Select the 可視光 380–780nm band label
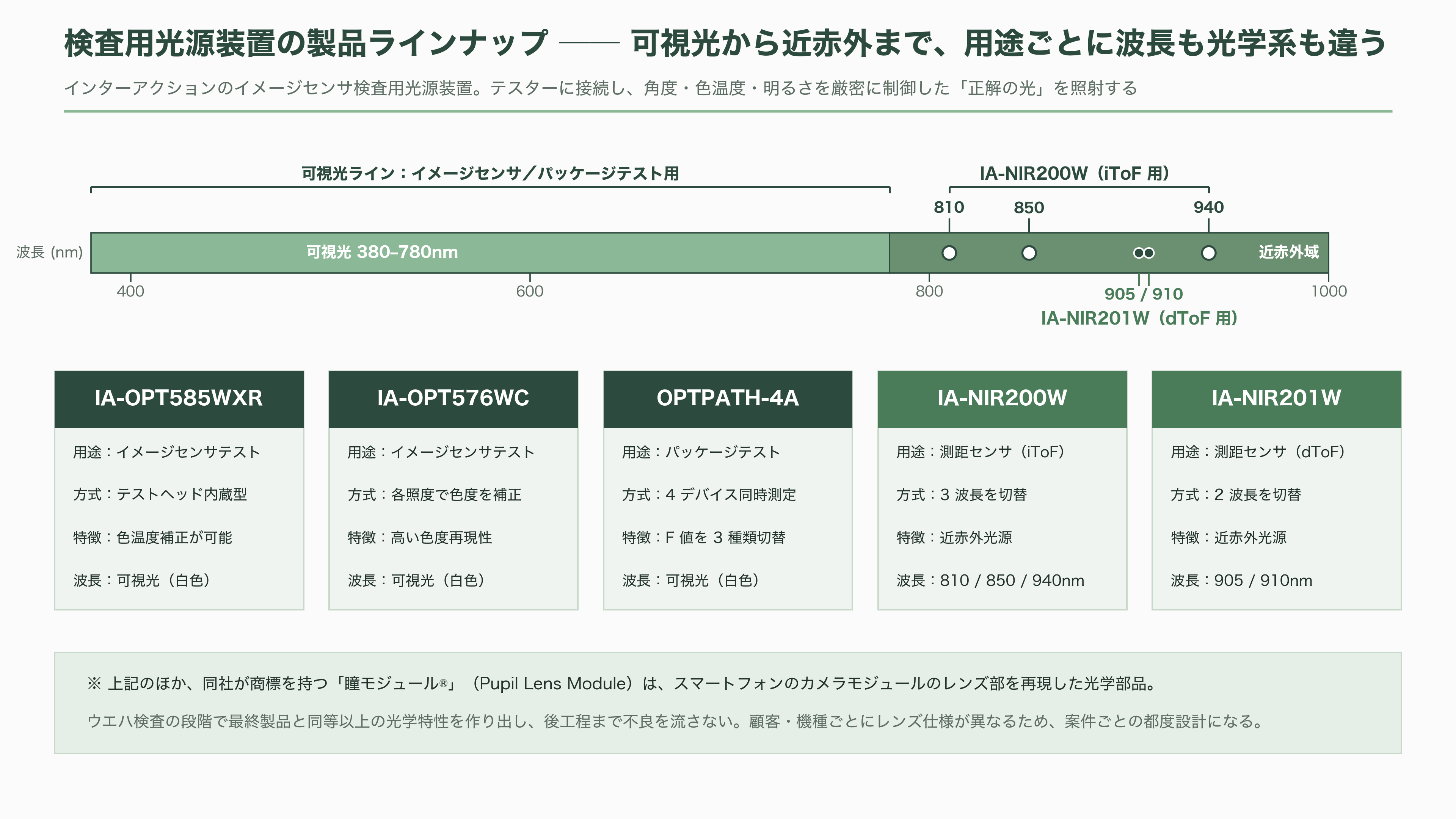The height and width of the screenshot is (819, 1456). point(382,252)
